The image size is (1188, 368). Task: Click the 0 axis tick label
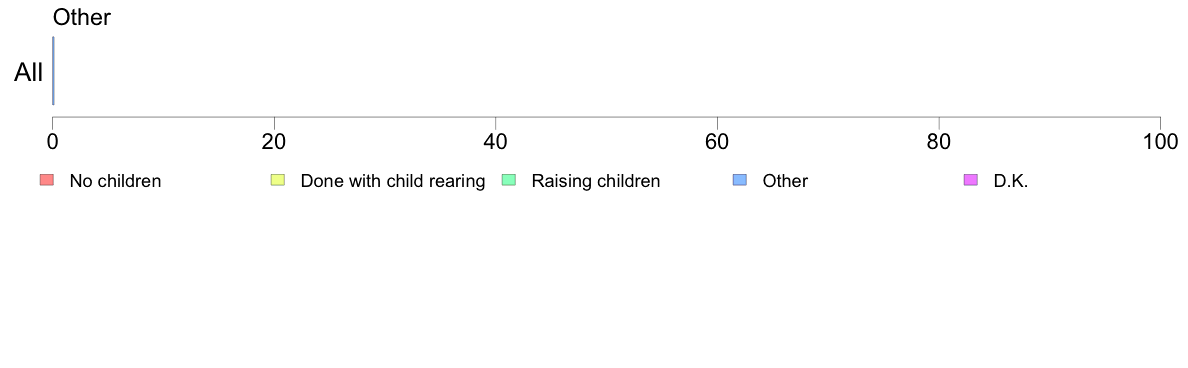pyautogui.click(x=52, y=141)
